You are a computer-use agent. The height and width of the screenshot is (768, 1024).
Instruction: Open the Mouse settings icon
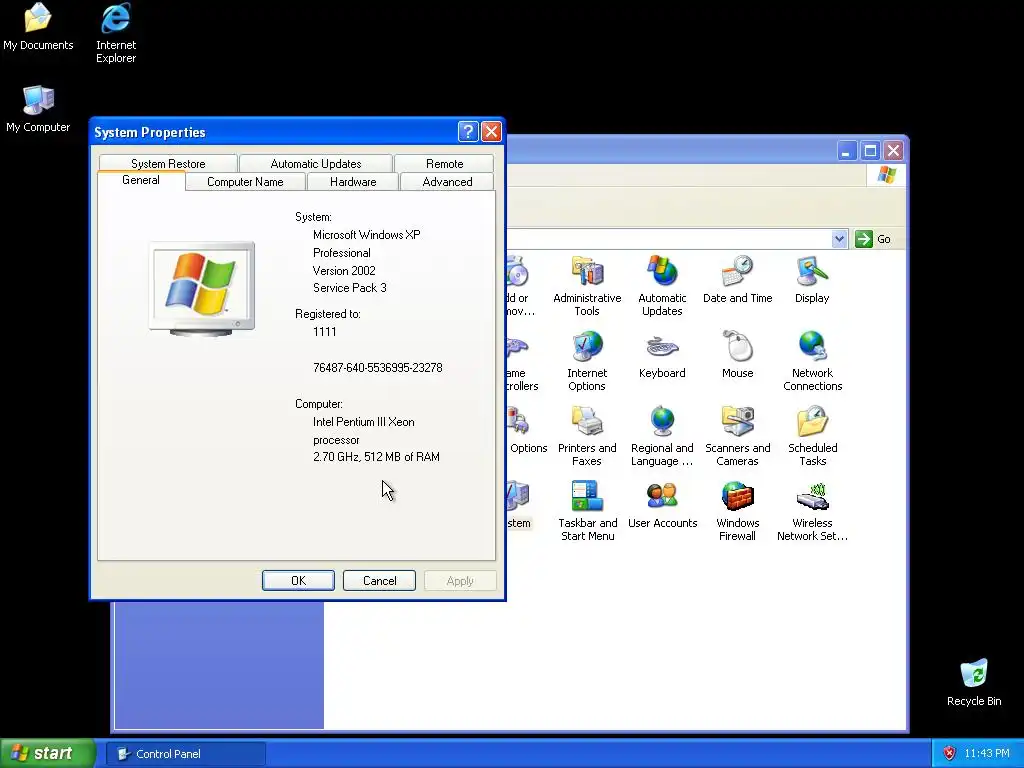[x=737, y=355]
